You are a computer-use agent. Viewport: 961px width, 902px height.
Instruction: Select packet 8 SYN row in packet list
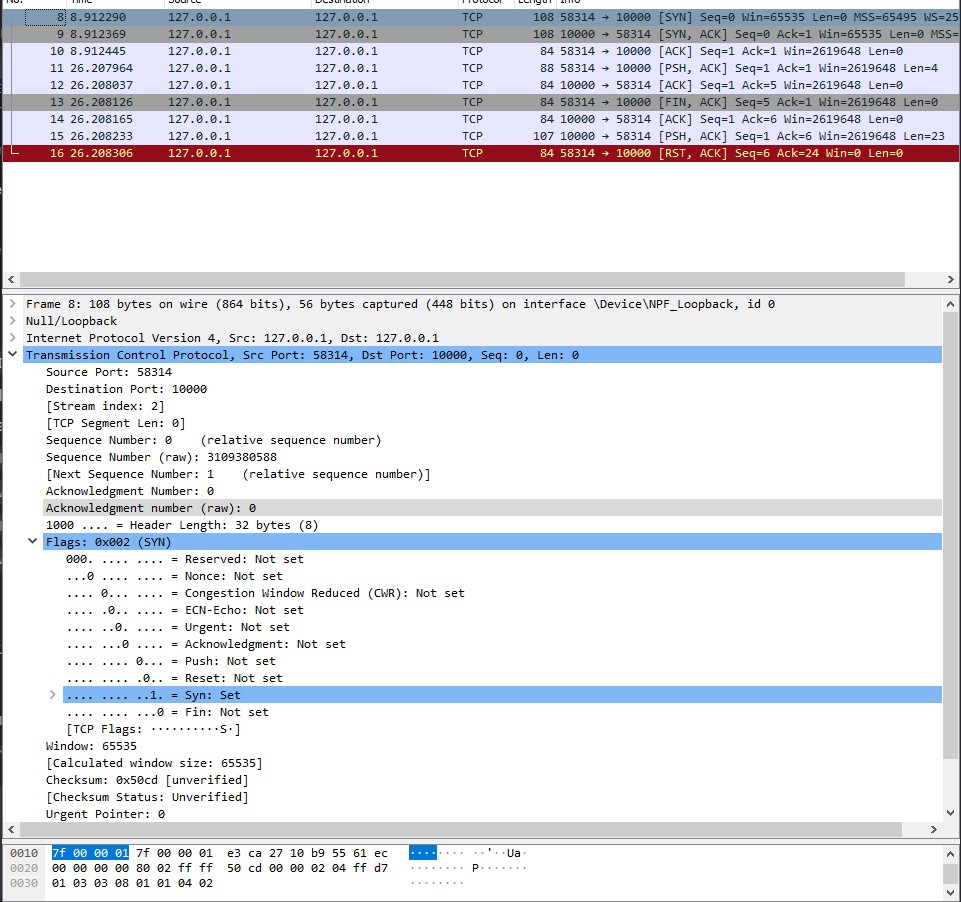point(480,17)
